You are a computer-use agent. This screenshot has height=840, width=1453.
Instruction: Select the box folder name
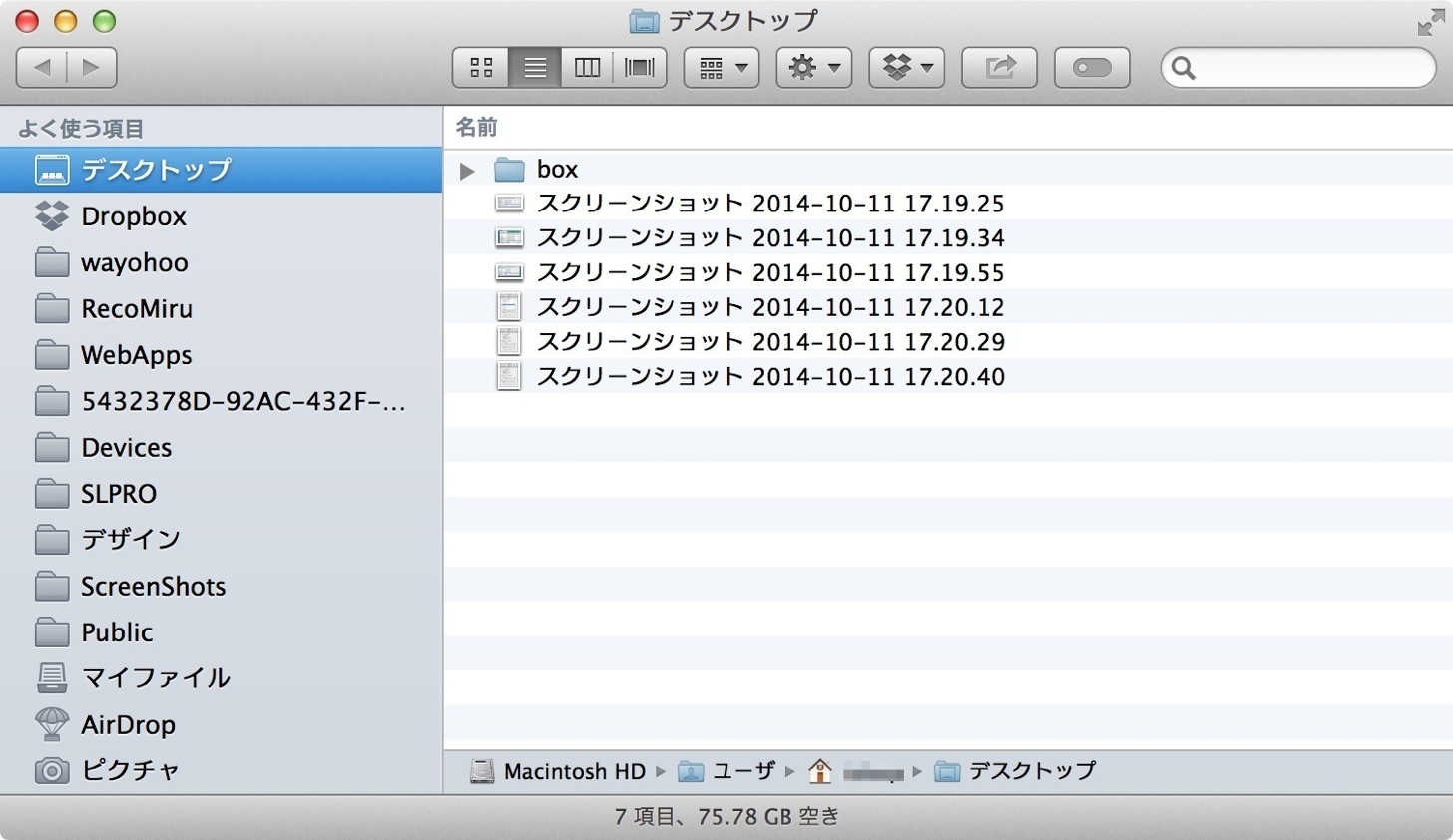coord(557,170)
